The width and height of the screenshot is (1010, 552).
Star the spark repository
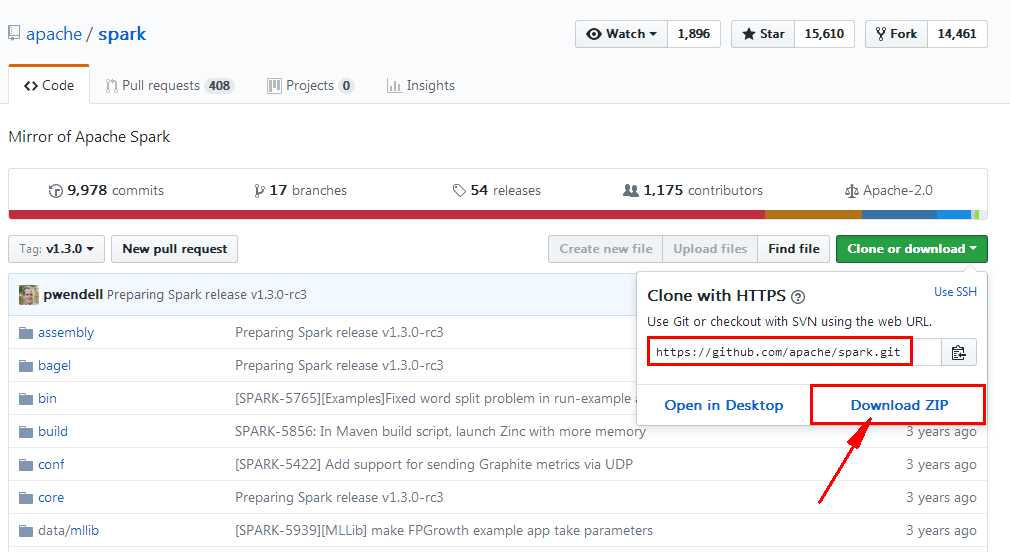tap(763, 34)
